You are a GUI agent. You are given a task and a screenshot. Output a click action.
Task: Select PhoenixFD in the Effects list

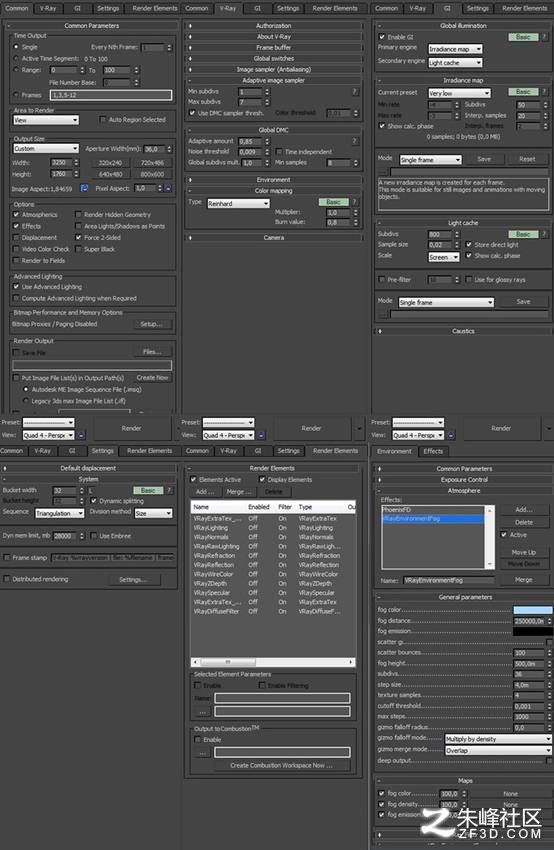[432, 510]
